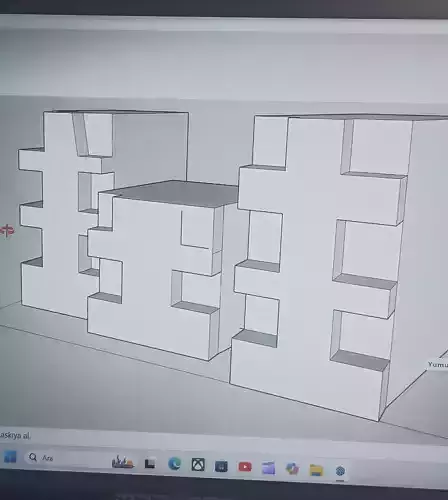The width and height of the screenshot is (448, 500).
Task: Launch the colorful Copilot icon on taskbar
Action: tap(292, 469)
